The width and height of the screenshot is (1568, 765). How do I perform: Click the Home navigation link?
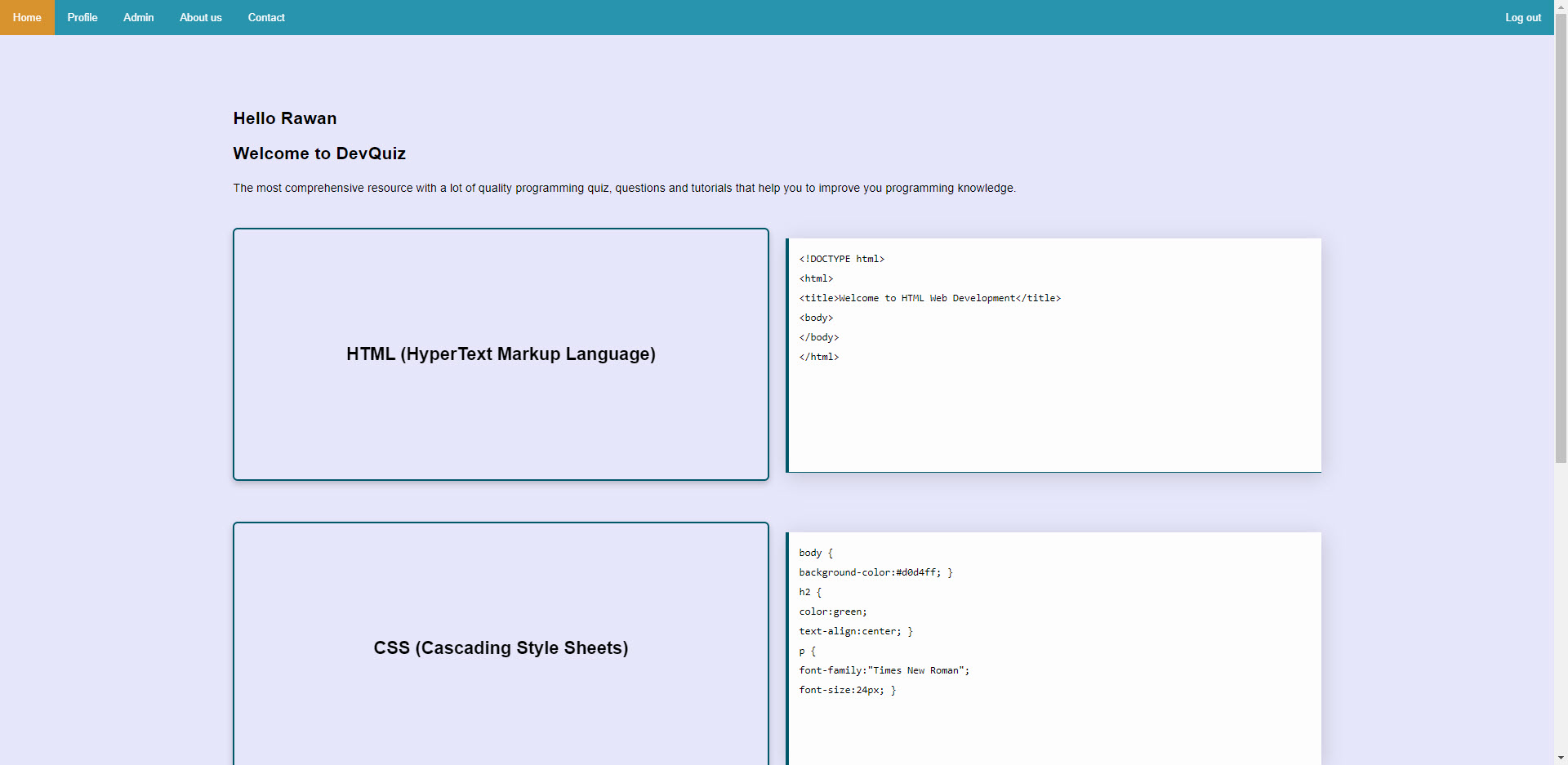(27, 17)
